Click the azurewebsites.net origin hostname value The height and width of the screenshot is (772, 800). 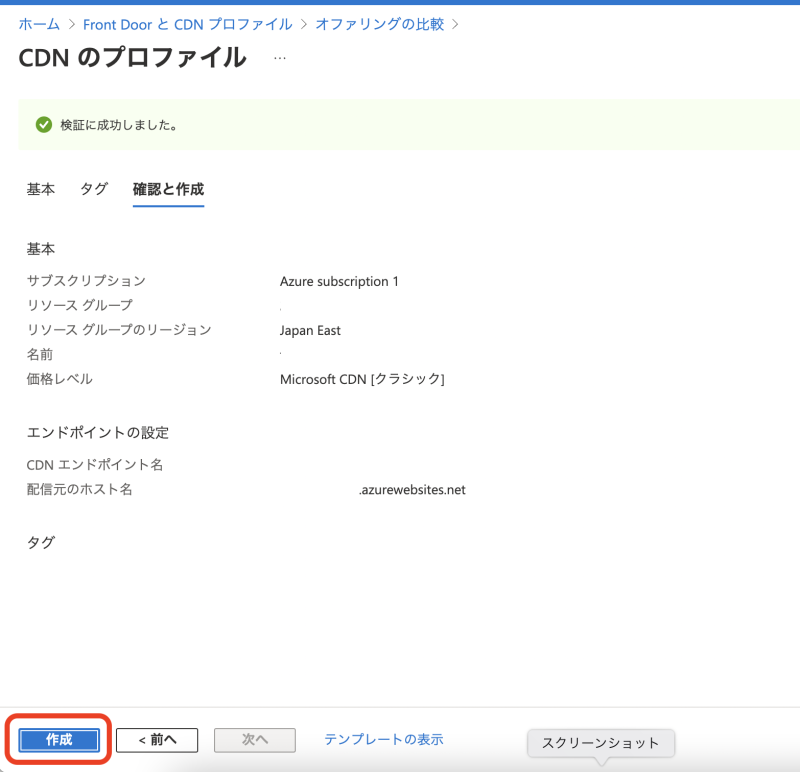pyautogui.click(x=414, y=490)
